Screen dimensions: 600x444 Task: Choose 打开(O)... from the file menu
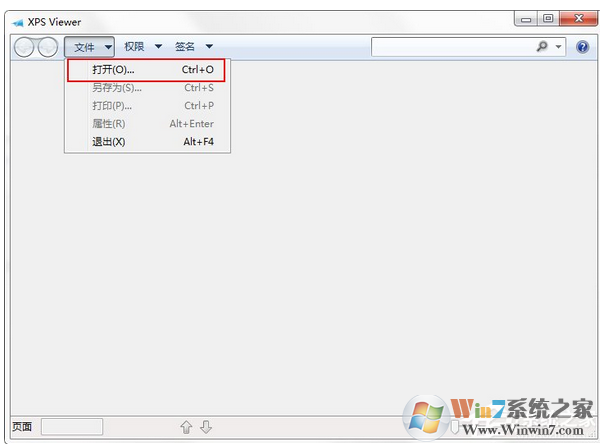click(148, 70)
